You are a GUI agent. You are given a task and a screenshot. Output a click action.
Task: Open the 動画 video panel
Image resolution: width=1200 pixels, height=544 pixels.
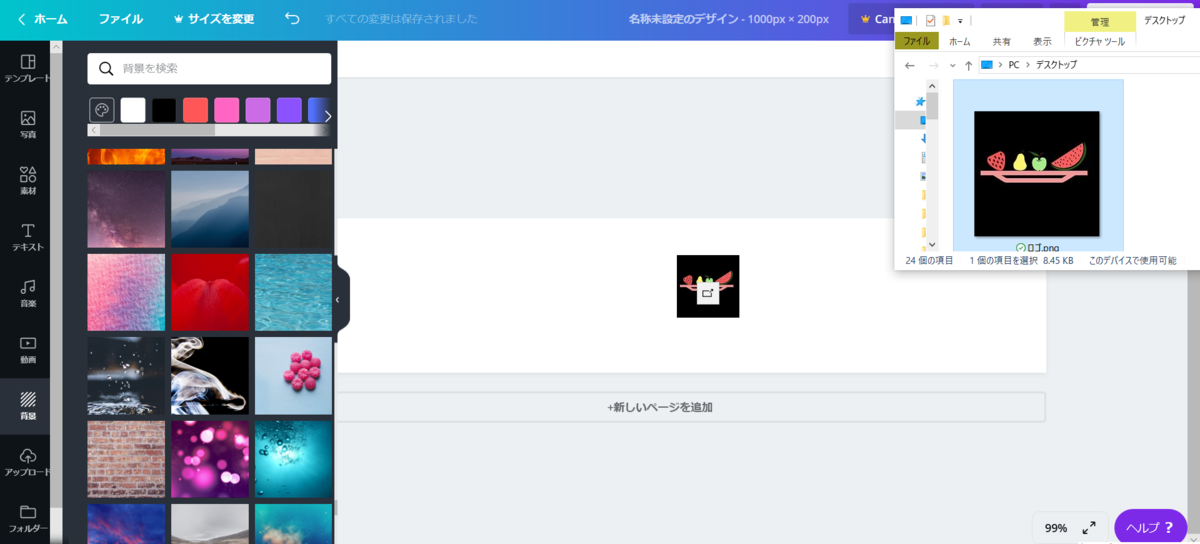click(28, 350)
